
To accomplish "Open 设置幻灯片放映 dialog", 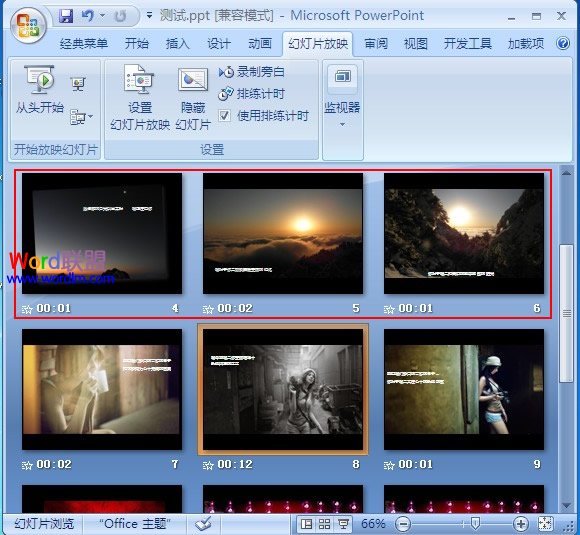I will (x=140, y=97).
